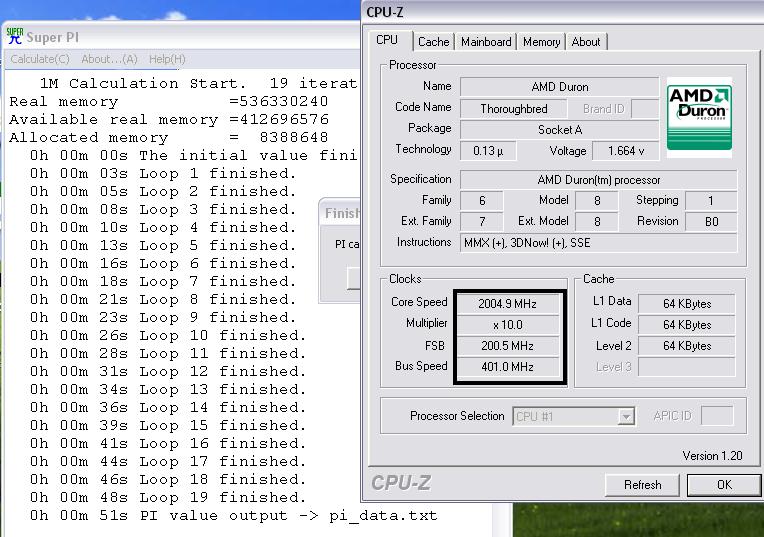
Task: Click the Revision value B0
Action: (x=711, y=222)
